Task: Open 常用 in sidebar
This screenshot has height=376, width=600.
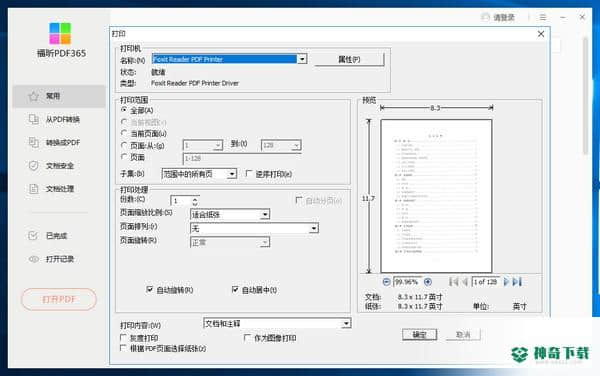Action: point(59,96)
